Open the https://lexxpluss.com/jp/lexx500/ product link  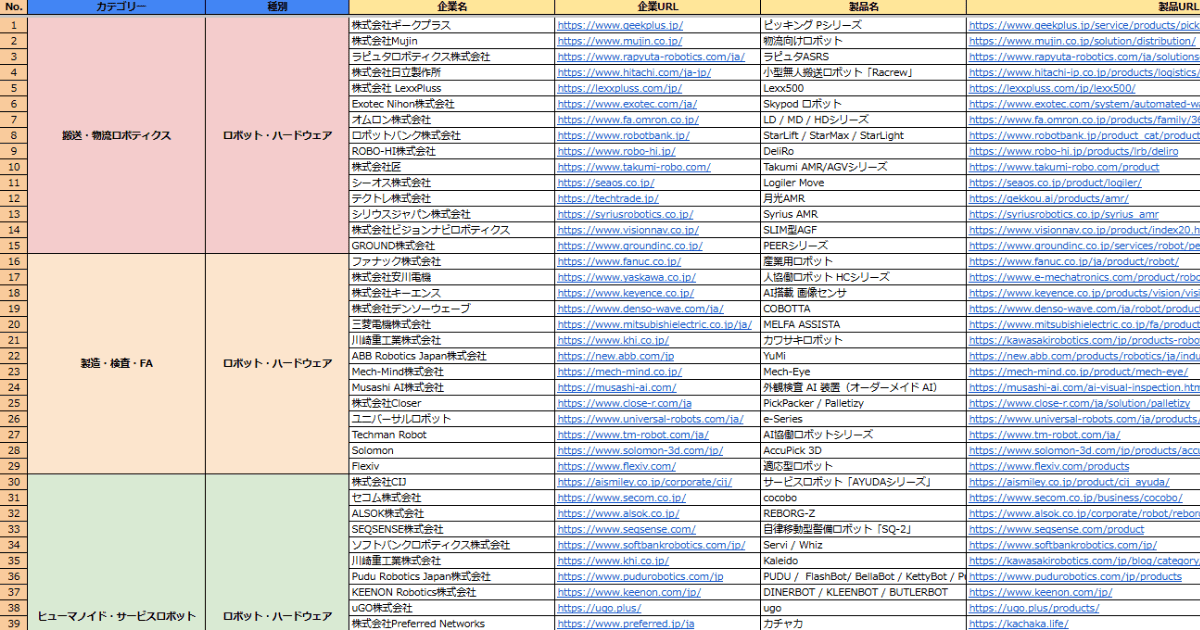tap(1052, 88)
